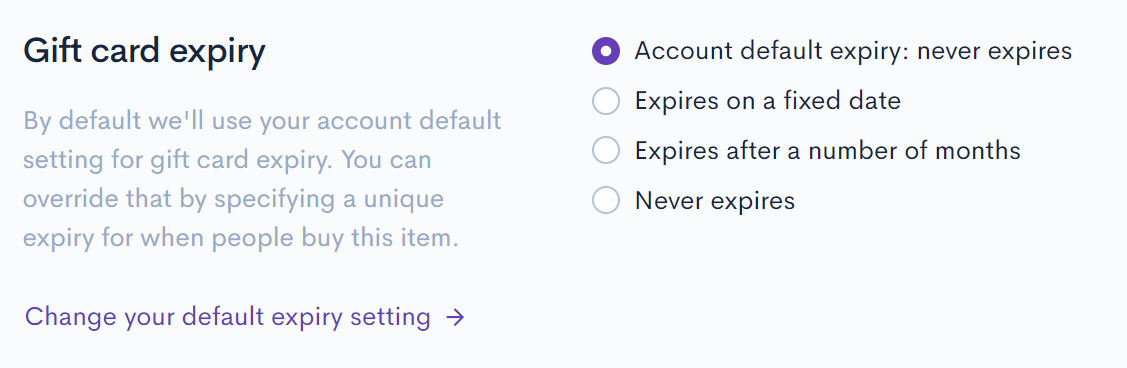The width and height of the screenshot is (1127, 368).
Task: Click the Gift card expiry heading
Action: pyautogui.click(x=144, y=52)
